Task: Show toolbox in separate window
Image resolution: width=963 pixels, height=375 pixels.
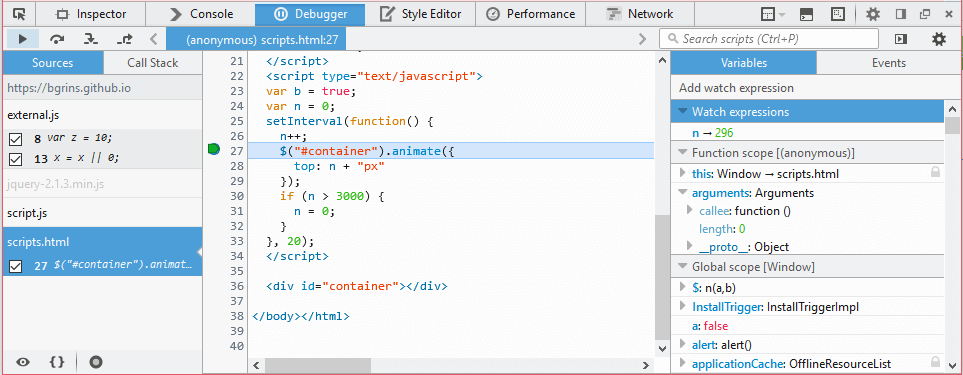Action: coord(924,14)
